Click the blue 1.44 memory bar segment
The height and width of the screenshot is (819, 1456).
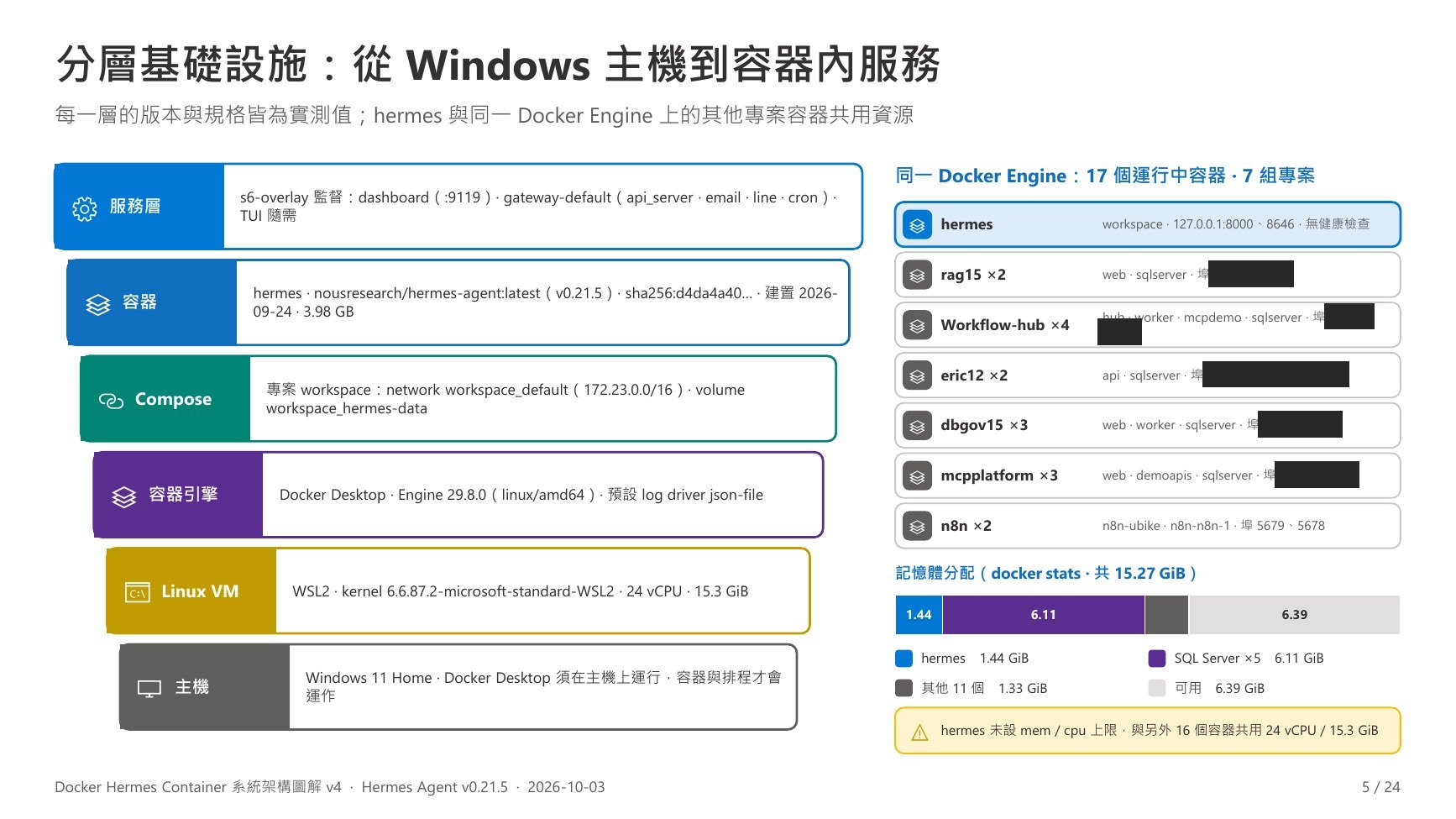919,615
